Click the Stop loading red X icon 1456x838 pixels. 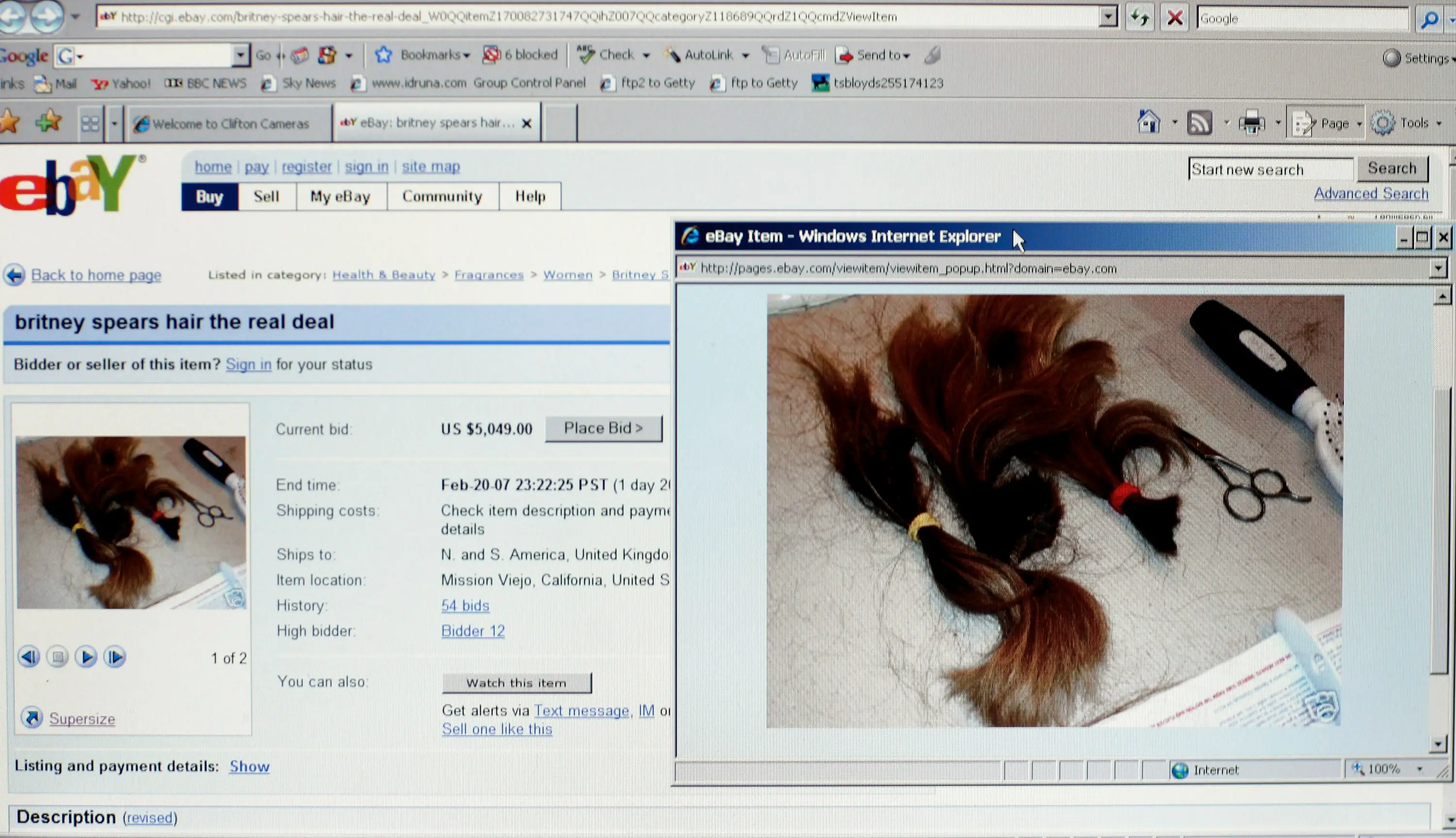pyautogui.click(x=1175, y=17)
